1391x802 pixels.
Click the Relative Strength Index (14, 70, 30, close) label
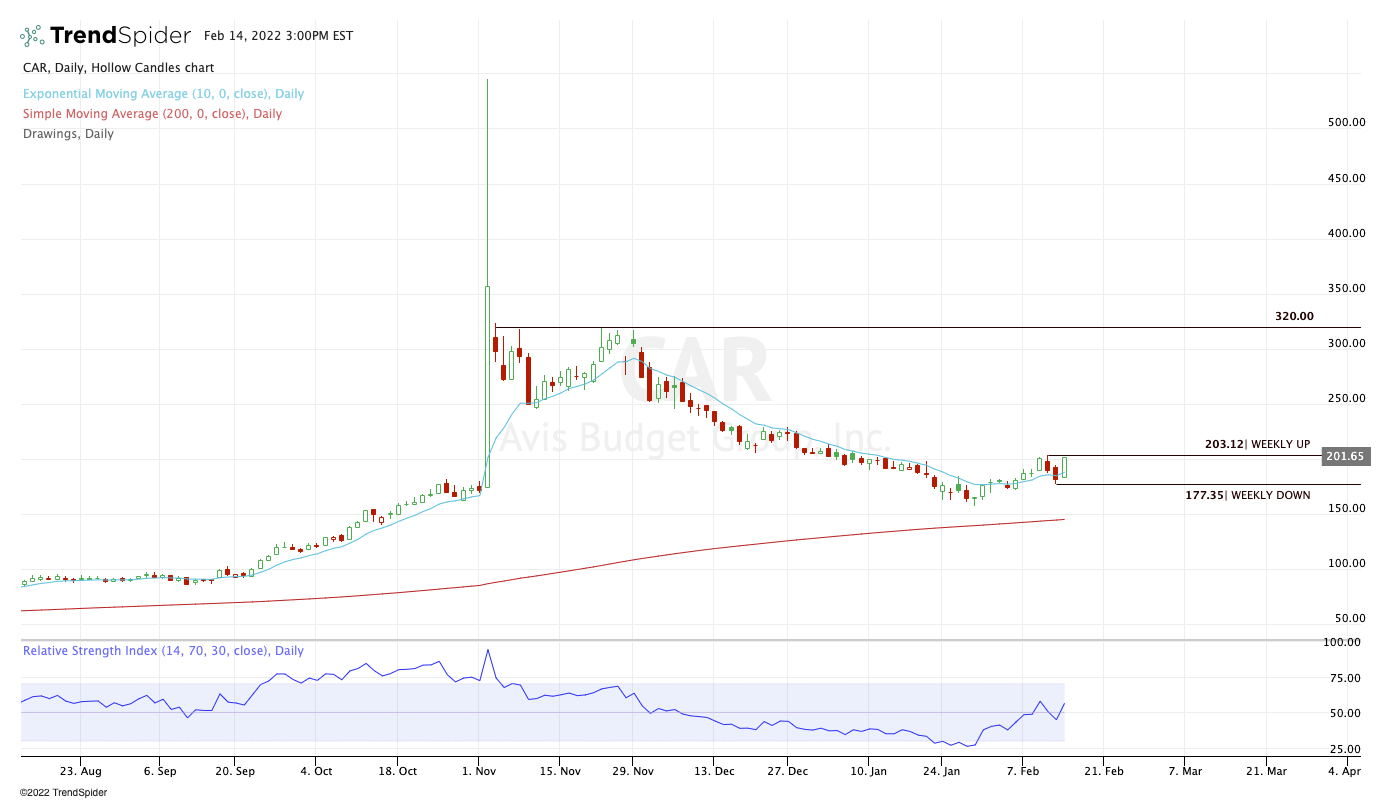click(163, 651)
